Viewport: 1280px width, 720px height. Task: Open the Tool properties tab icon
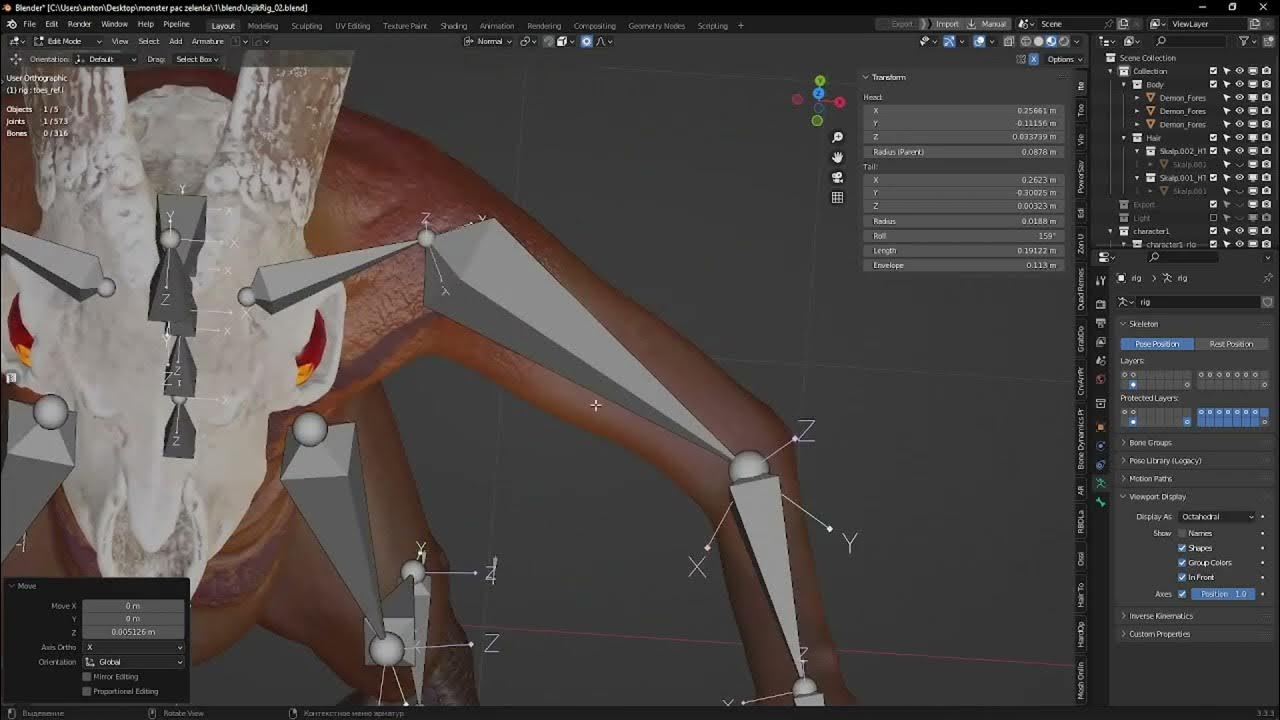point(1101,280)
